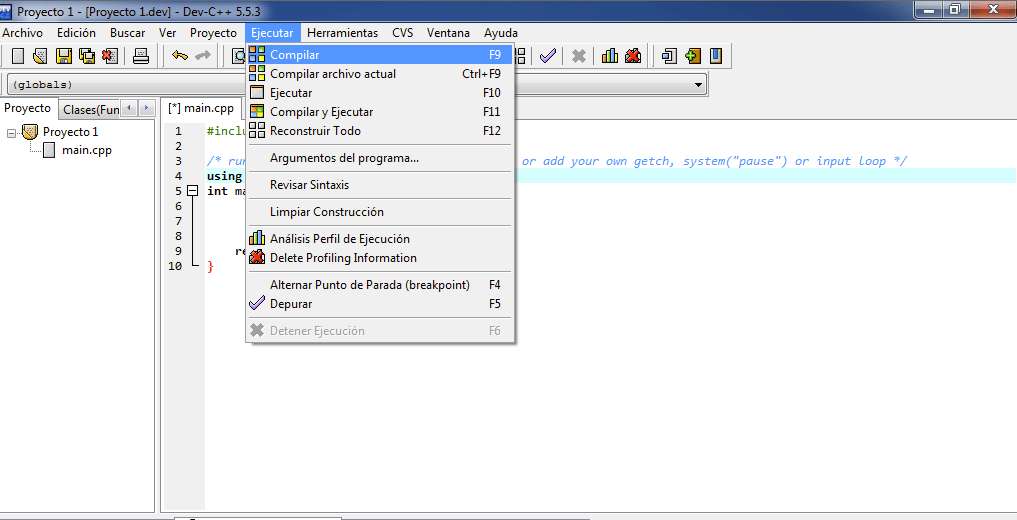Open the Buscar menu
This screenshot has width=1017, height=520.
pyautogui.click(x=127, y=32)
